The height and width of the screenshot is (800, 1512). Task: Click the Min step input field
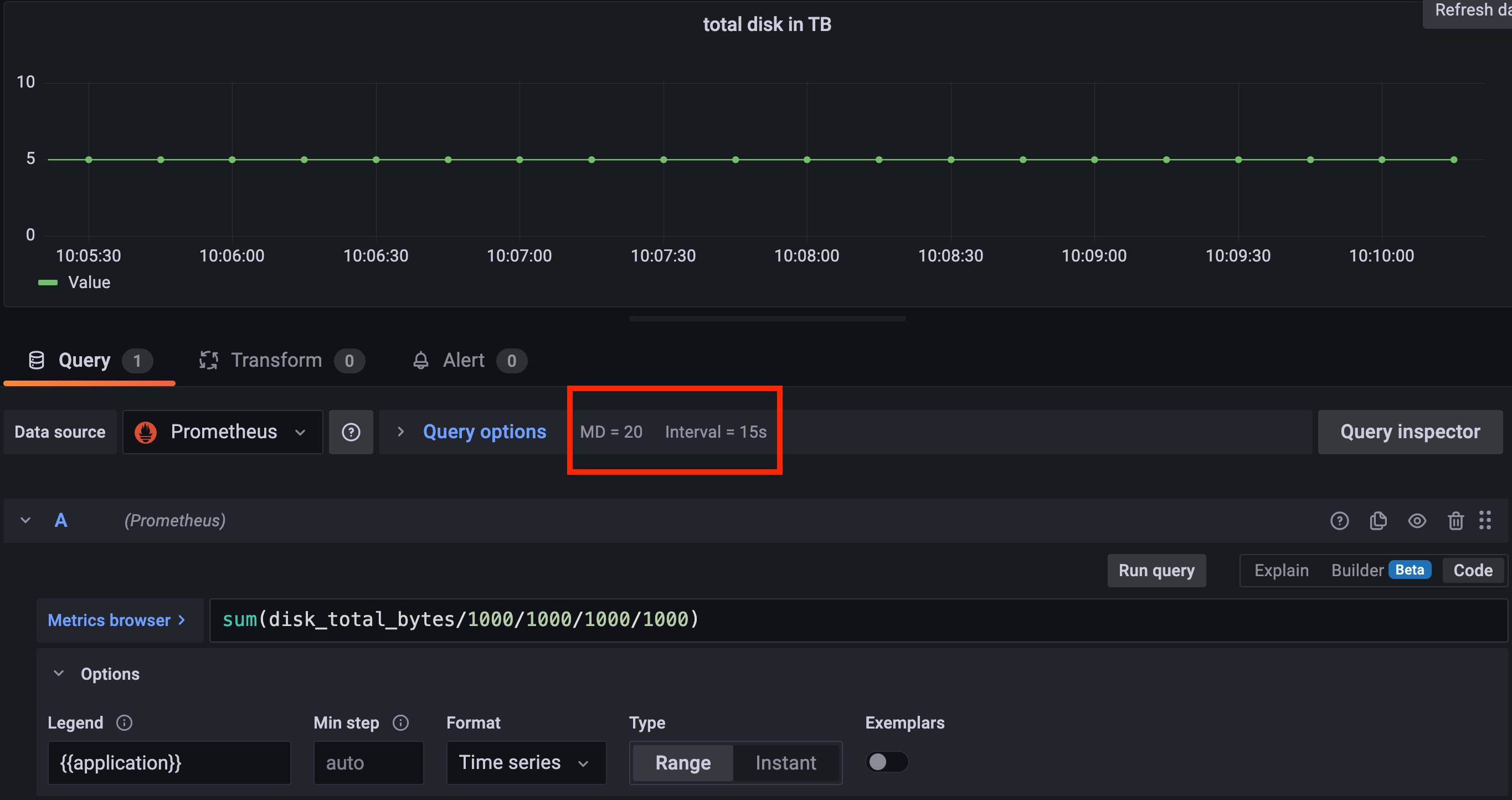[x=368, y=762]
